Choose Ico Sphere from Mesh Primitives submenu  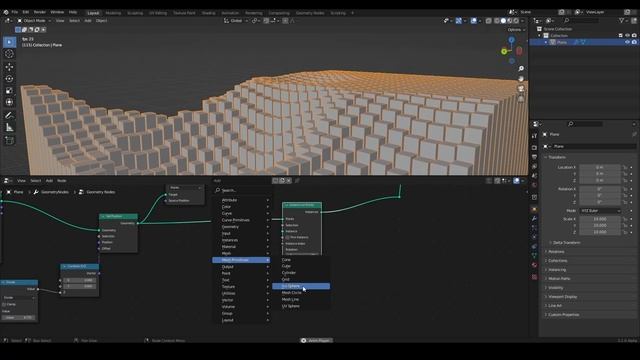(301, 286)
